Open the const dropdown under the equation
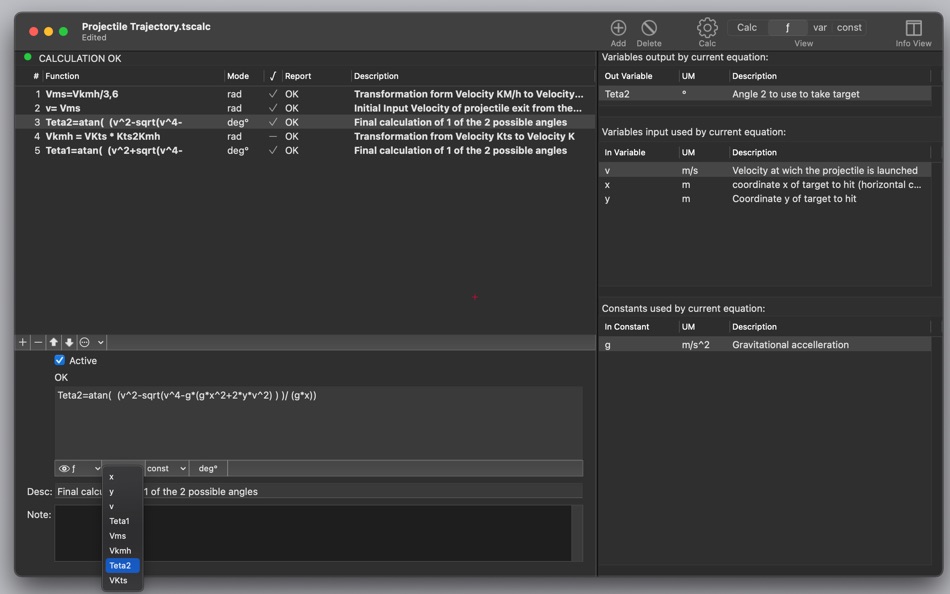This screenshot has width=950, height=594. pos(166,469)
